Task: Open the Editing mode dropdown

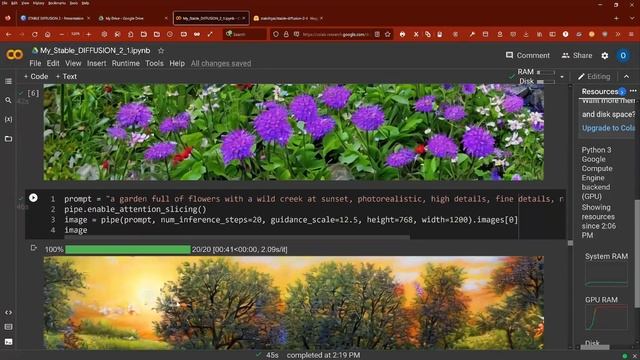Action: click(594, 77)
